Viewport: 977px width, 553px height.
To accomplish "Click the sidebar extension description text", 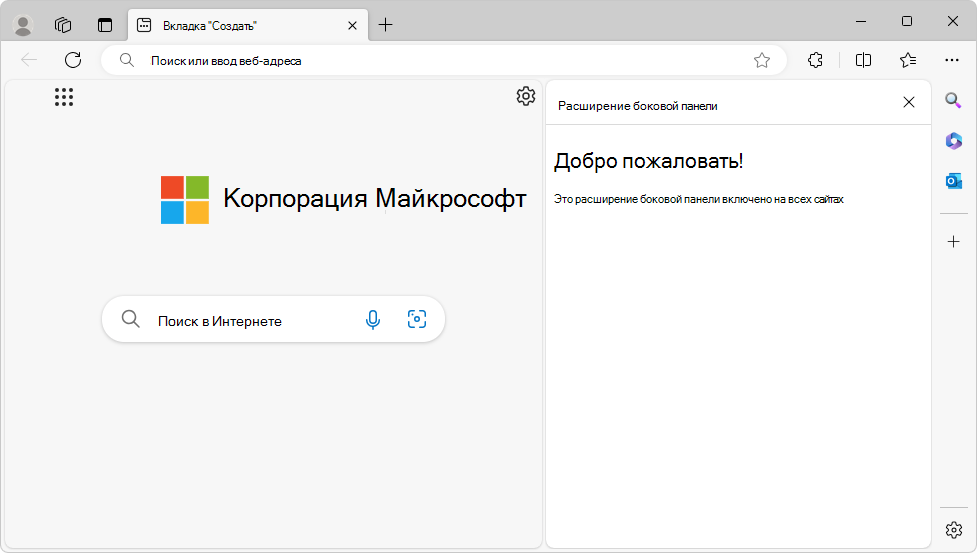I will (698, 199).
